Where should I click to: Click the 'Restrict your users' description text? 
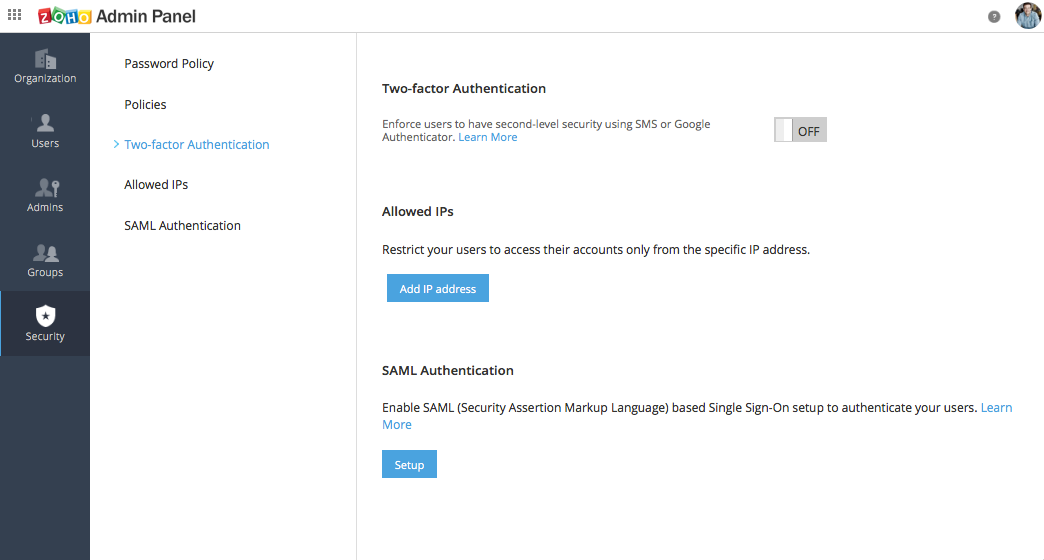tap(596, 250)
